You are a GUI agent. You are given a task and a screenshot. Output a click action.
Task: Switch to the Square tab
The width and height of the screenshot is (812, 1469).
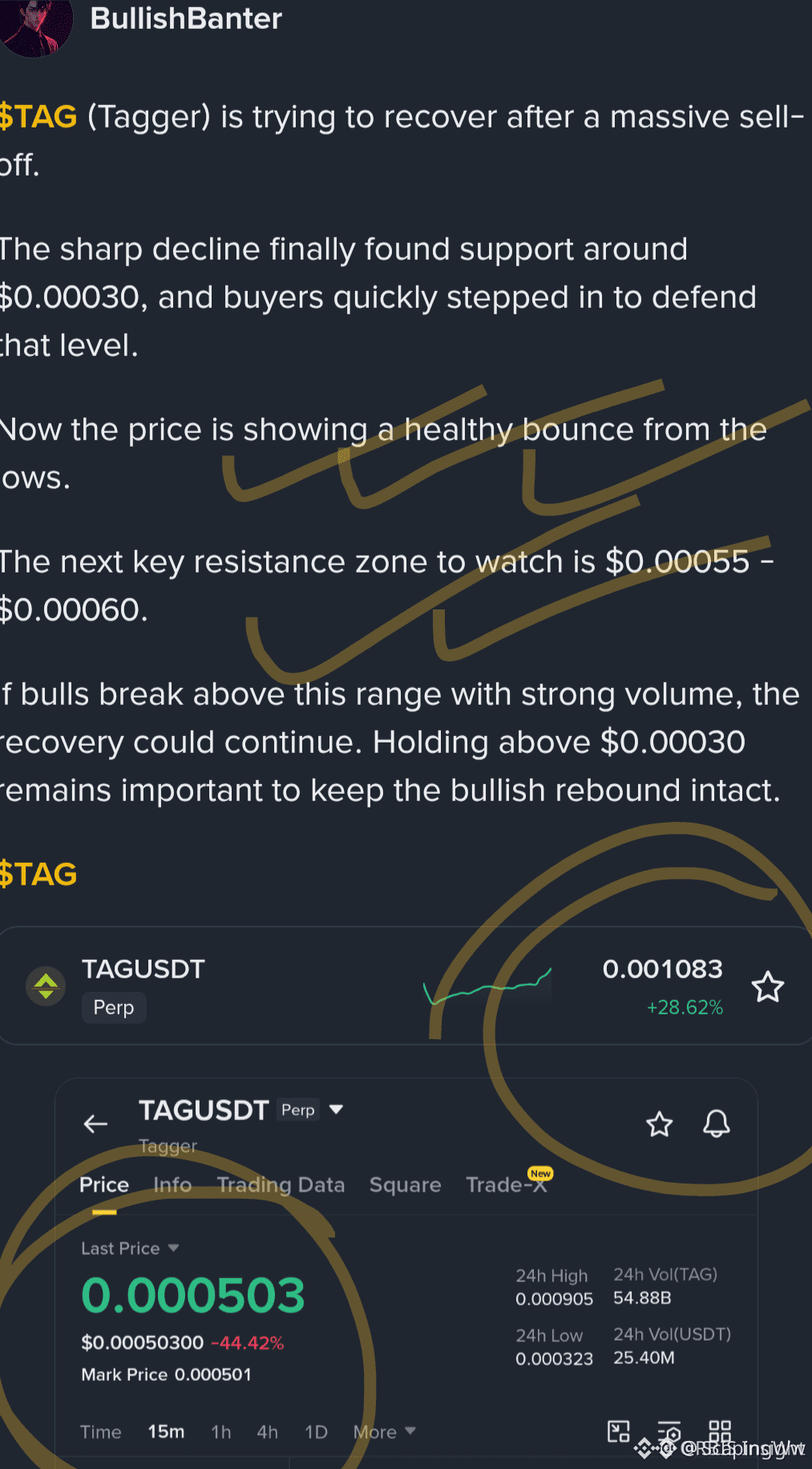(405, 1185)
